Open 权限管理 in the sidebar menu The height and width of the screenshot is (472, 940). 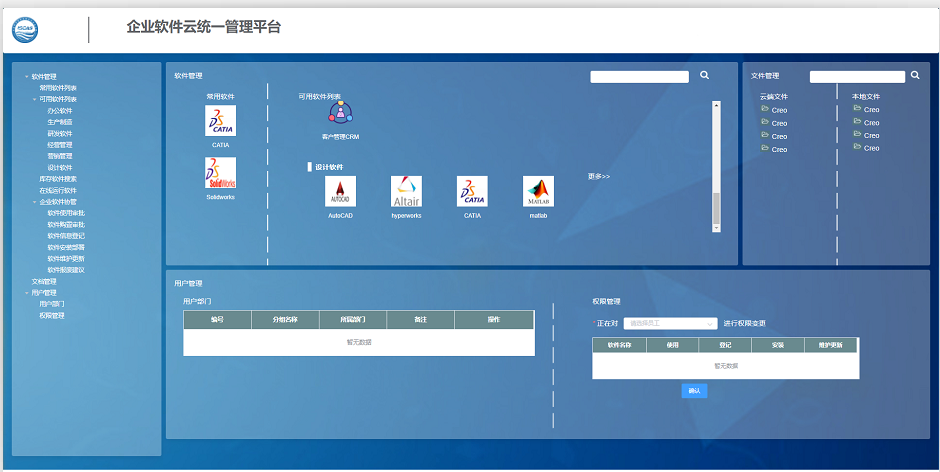click(52, 315)
